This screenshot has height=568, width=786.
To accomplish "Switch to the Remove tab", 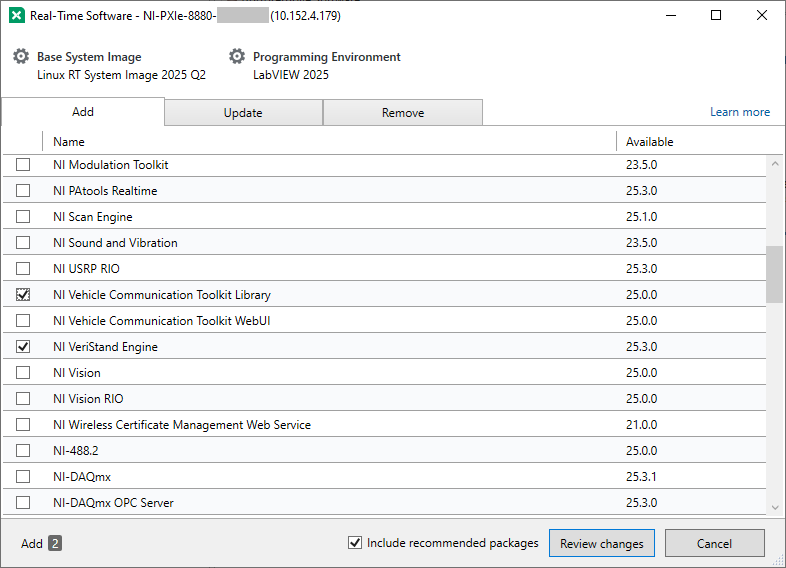I will coord(403,113).
